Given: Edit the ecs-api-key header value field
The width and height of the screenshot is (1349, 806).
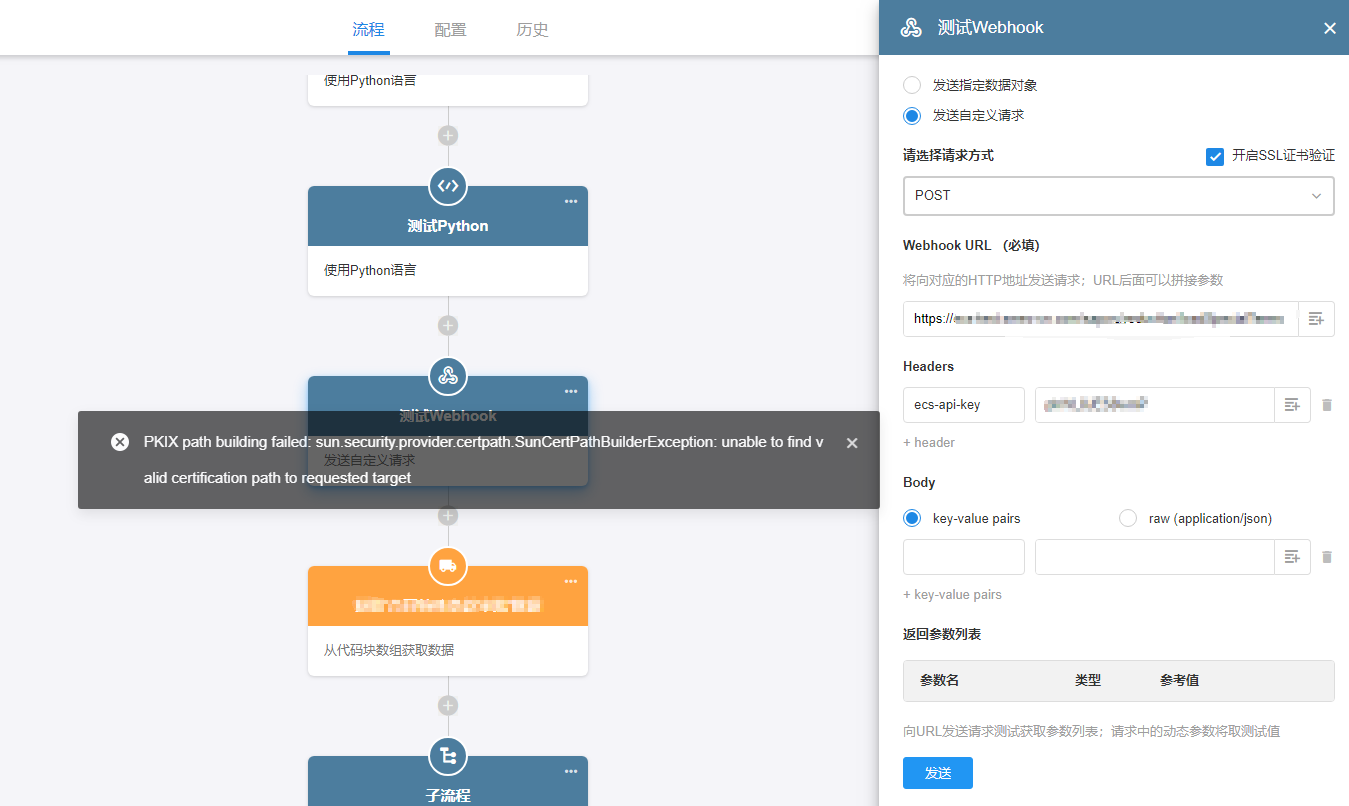Looking at the screenshot, I should (x=1155, y=405).
